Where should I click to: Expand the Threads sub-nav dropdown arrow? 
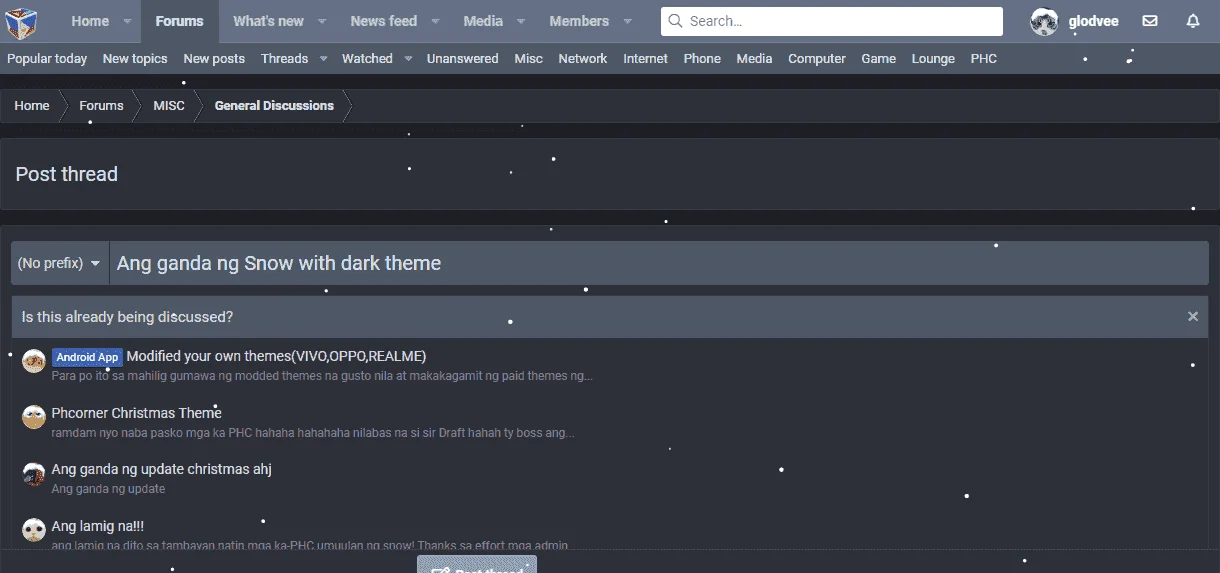pyautogui.click(x=323, y=59)
